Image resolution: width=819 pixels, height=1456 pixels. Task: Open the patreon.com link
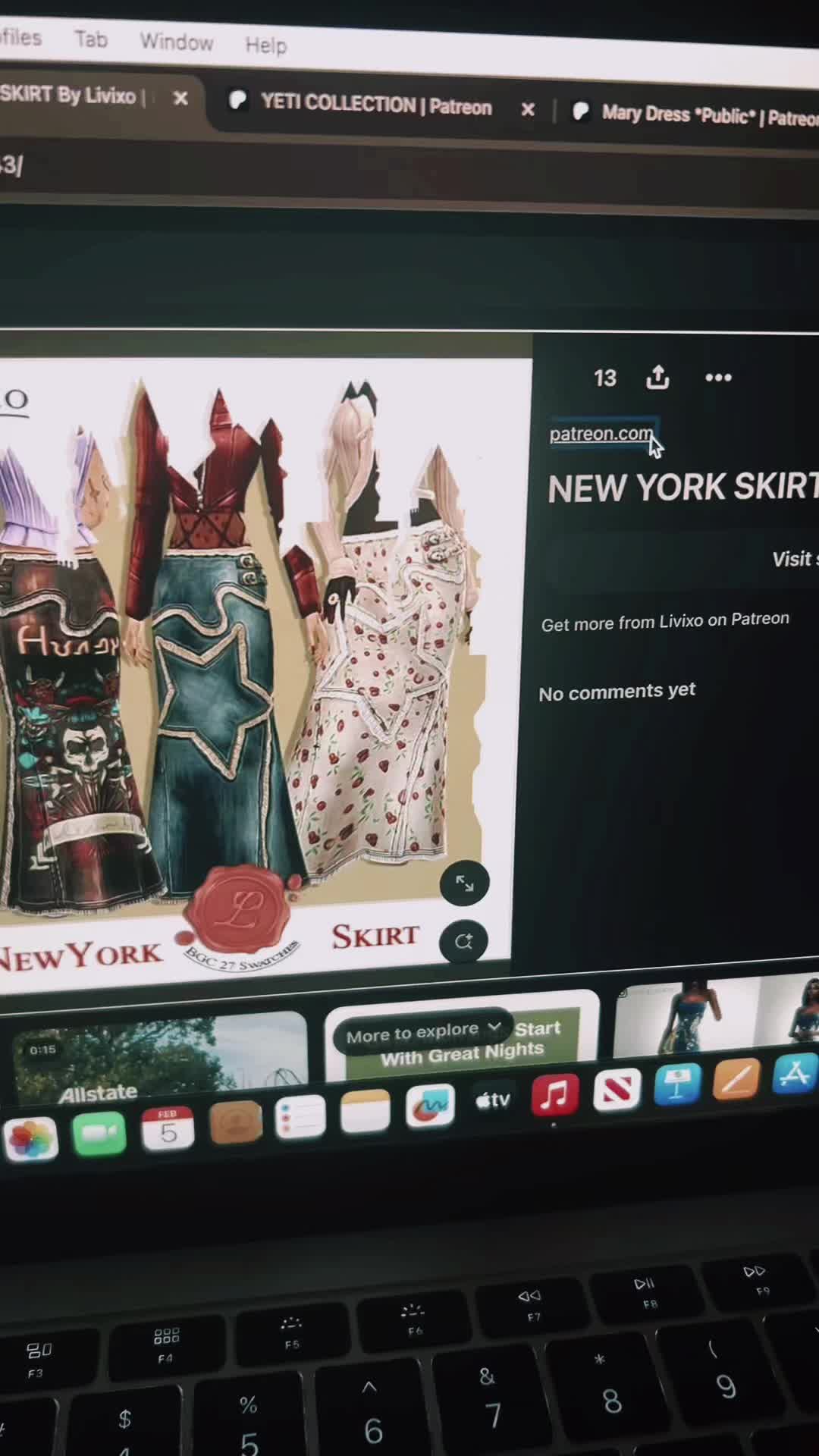tap(601, 434)
